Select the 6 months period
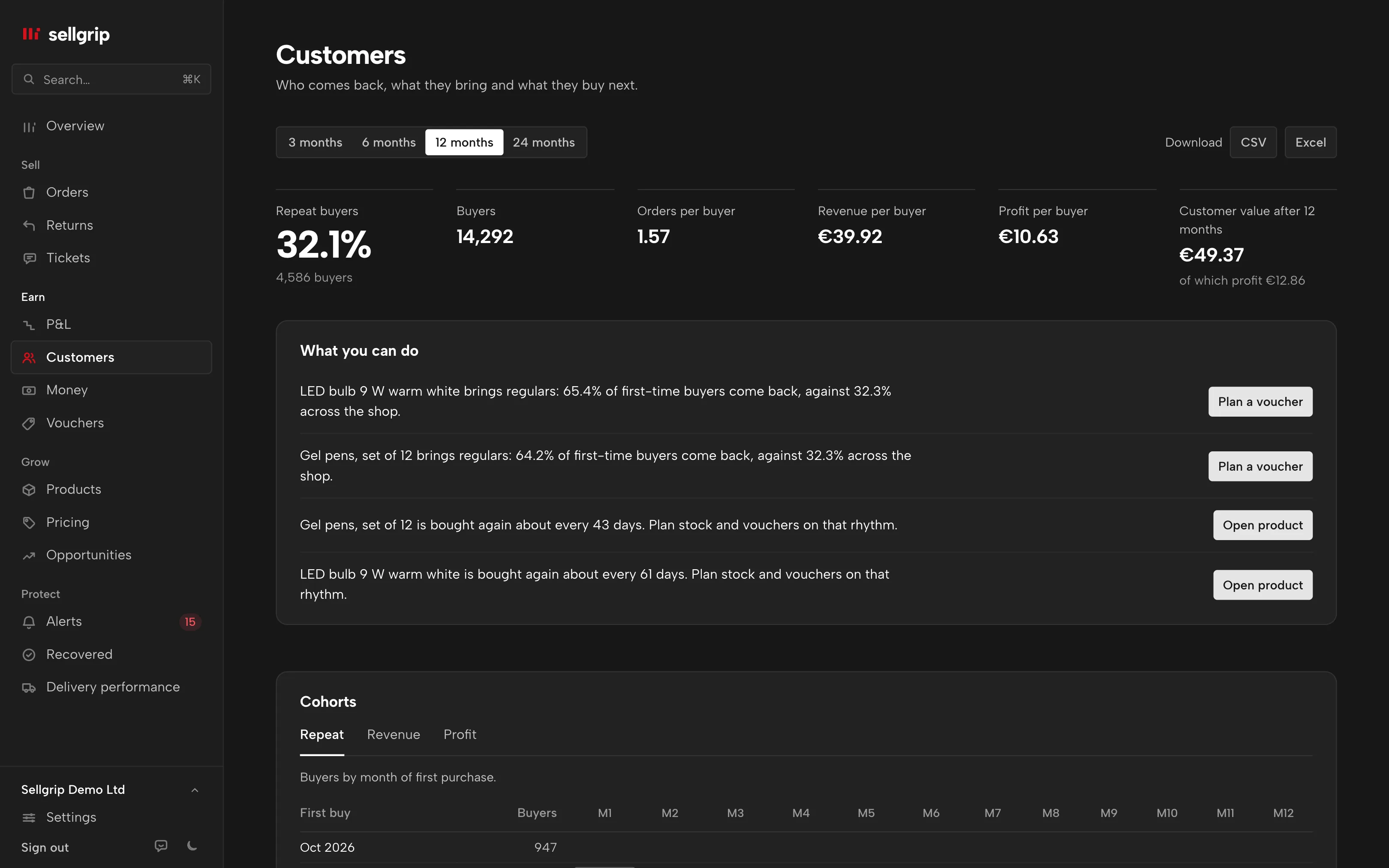The width and height of the screenshot is (1389, 868). 388,142
